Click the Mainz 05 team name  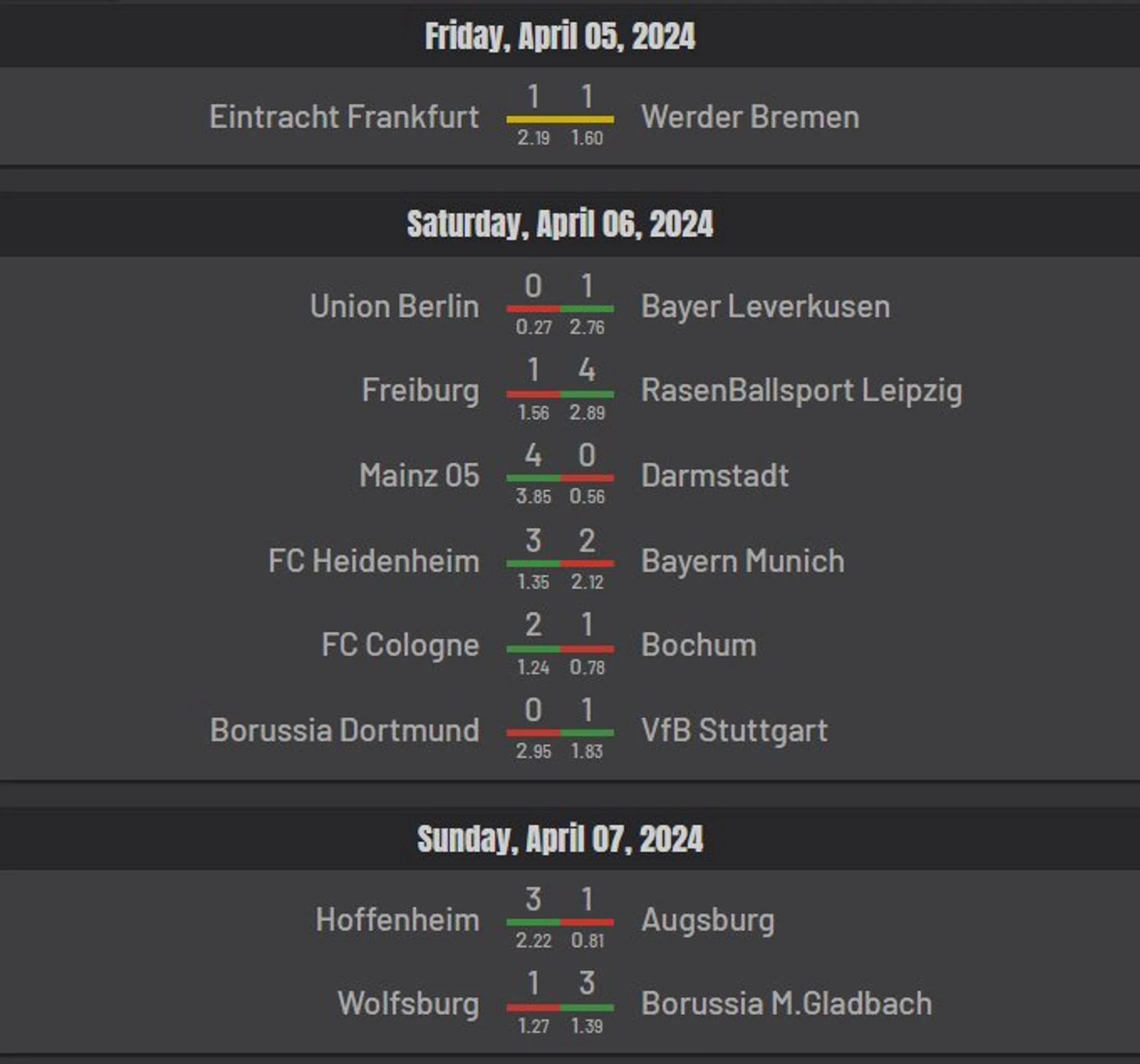419,475
